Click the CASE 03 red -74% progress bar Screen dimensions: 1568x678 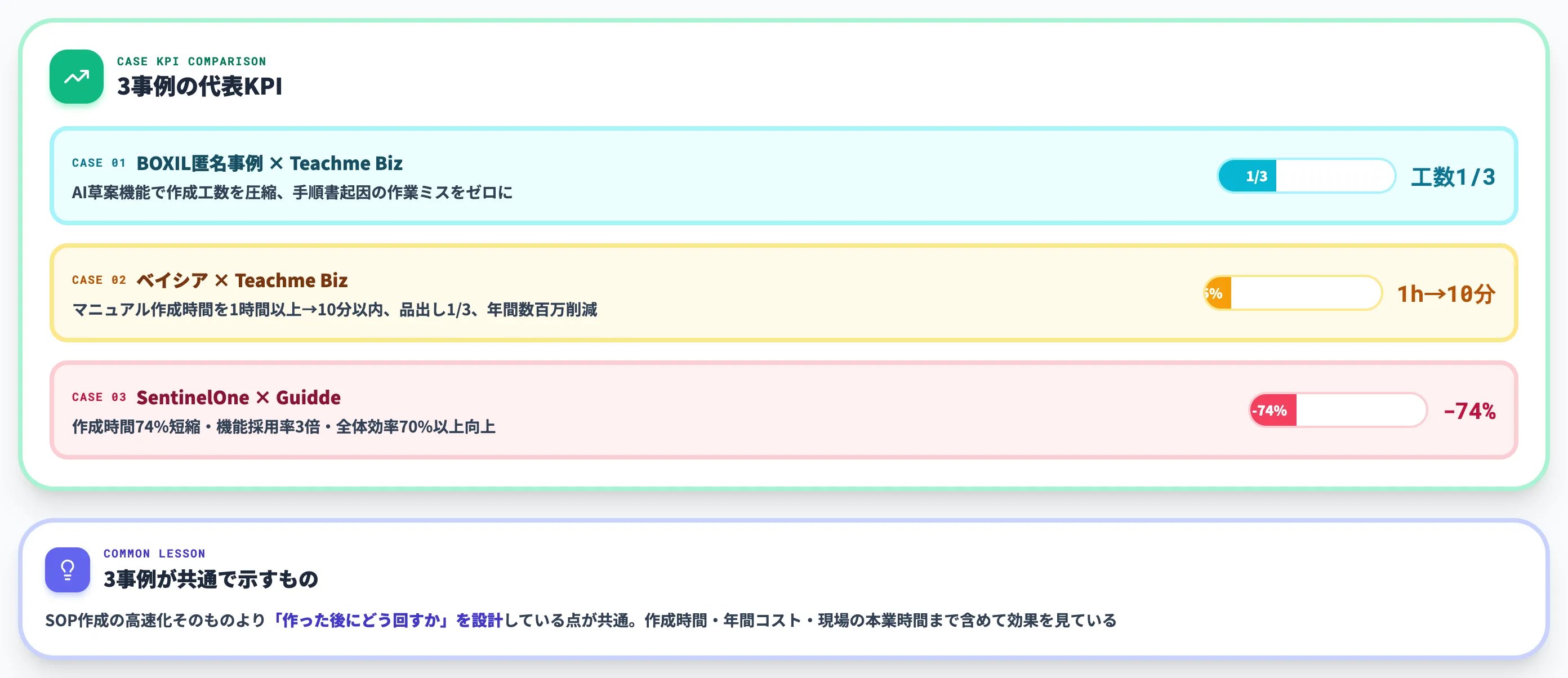(1338, 410)
